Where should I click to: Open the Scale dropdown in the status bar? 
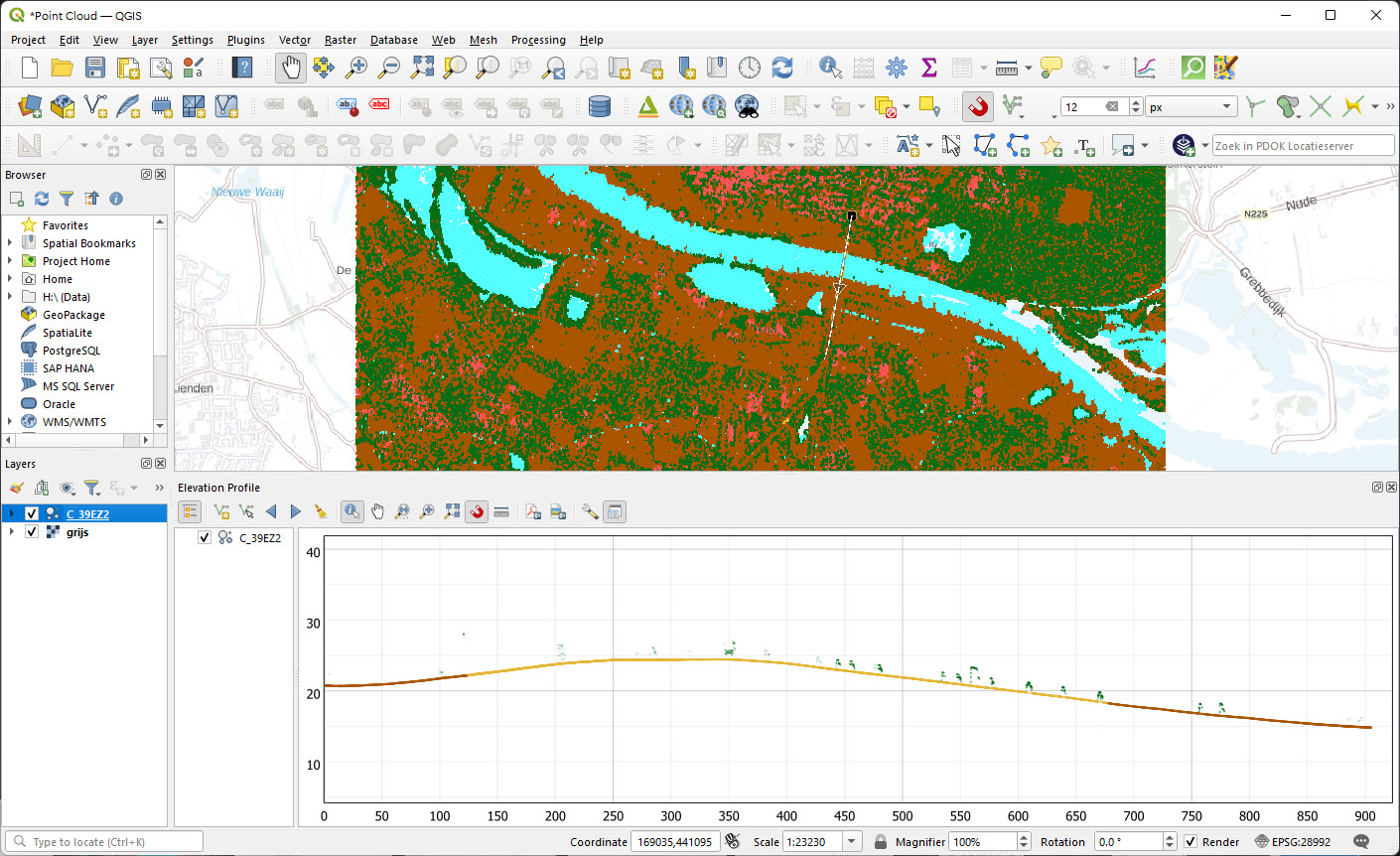click(852, 841)
